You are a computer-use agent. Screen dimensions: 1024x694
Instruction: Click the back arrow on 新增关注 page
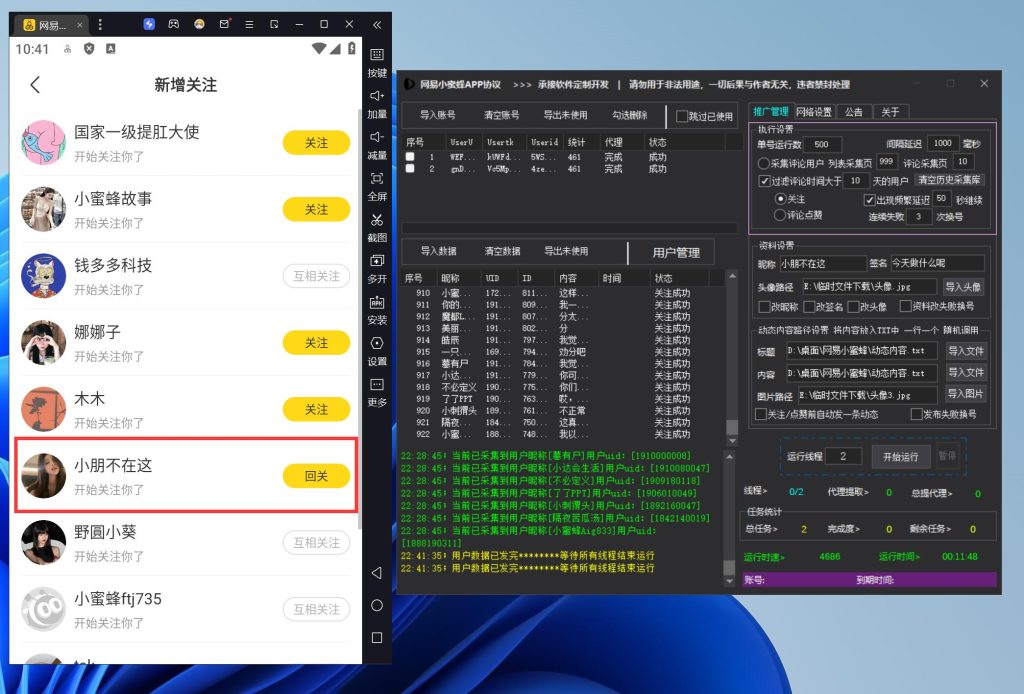(35, 85)
